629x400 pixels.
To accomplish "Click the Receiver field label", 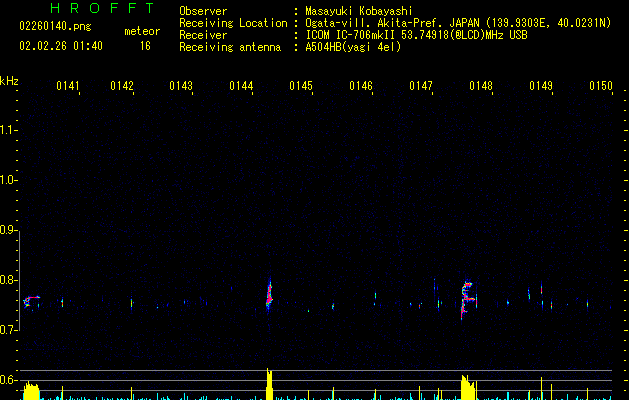I will (x=203, y=35).
